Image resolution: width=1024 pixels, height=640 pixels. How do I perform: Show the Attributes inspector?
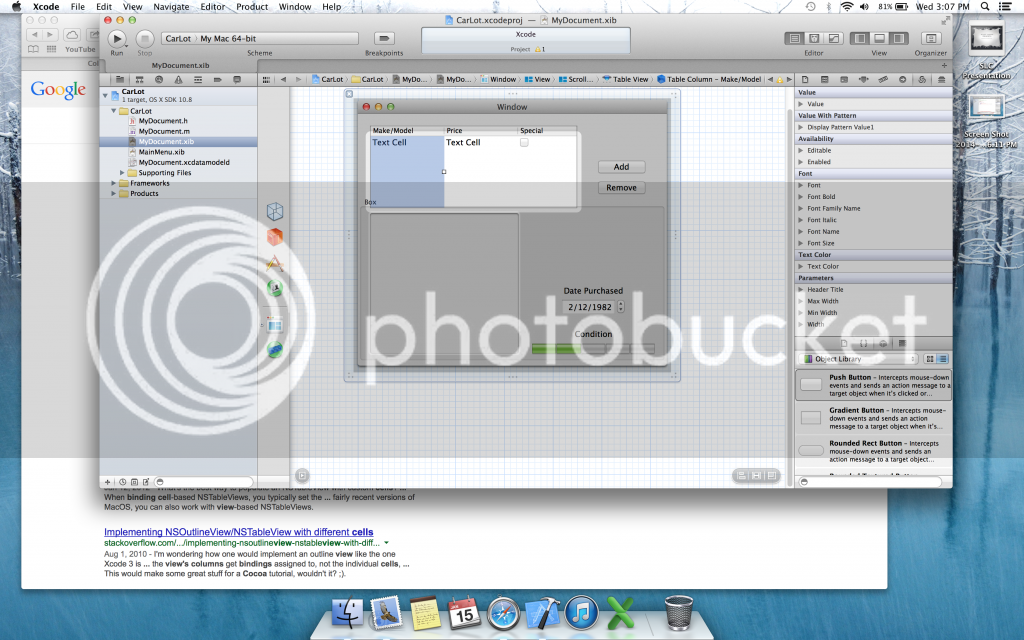point(863,79)
